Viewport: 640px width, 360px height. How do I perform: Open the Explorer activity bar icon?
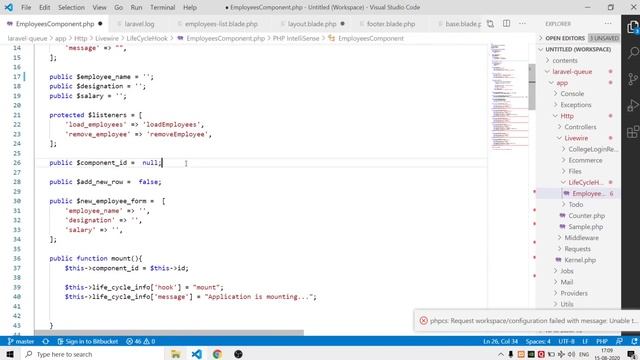(633, 27)
